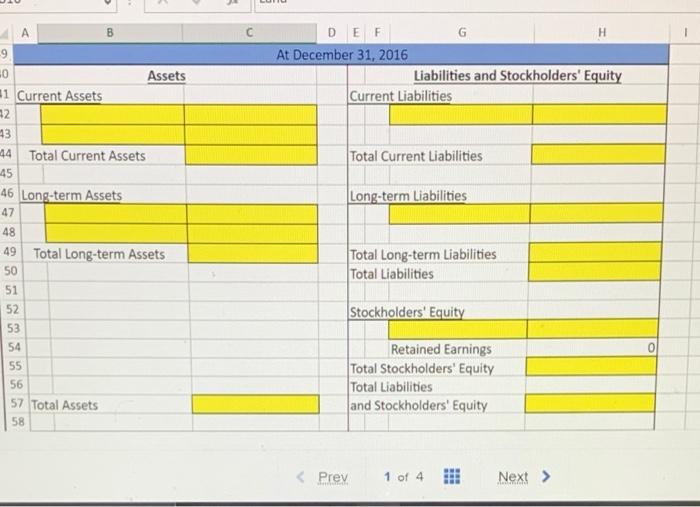The width and height of the screenshot is (700, 507).
Task: Select column B header
Action: pyautogui.click(x=110, y=33)
